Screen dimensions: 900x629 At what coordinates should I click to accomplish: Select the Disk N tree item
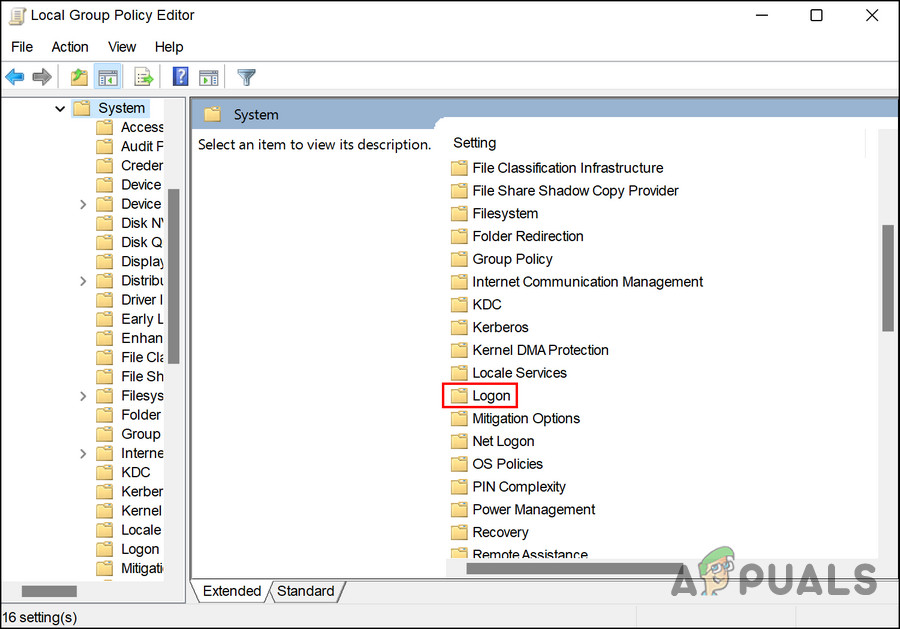coord(142,223)
